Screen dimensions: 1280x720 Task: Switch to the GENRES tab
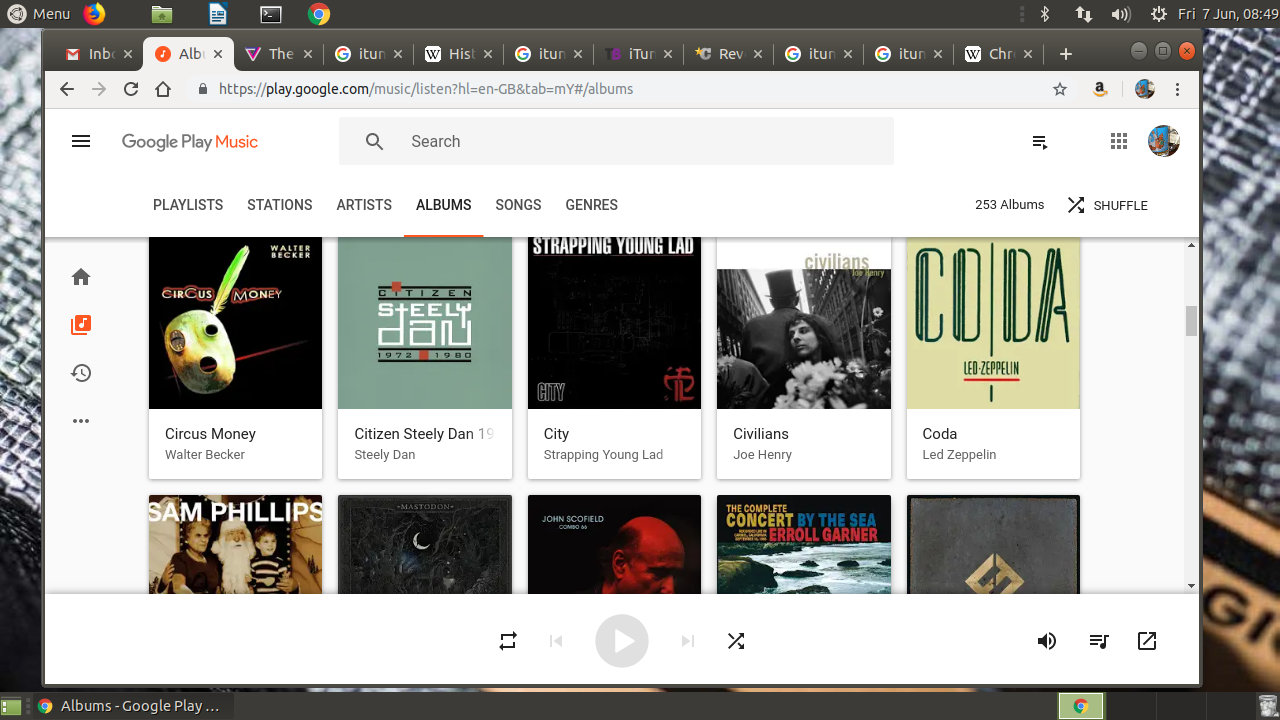click(x=592, y=205)
